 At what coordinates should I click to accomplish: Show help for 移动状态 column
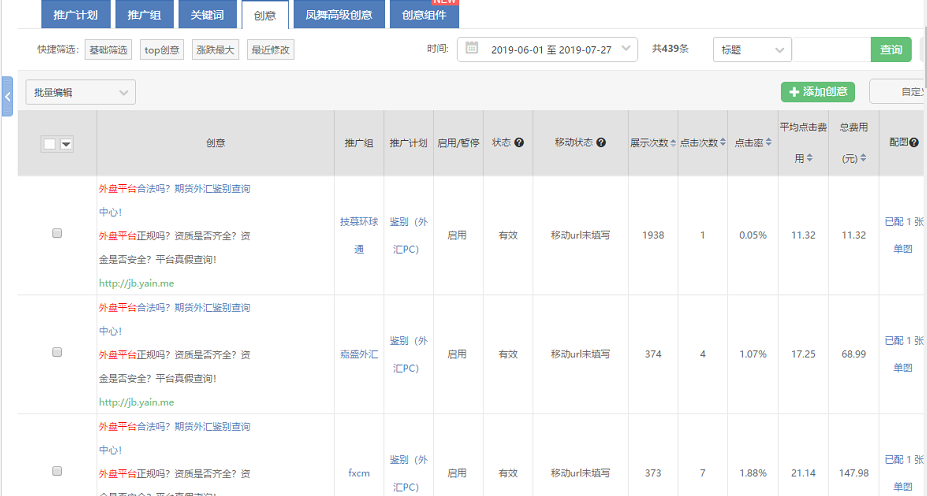pyautogui.click(x=601, y=142)
